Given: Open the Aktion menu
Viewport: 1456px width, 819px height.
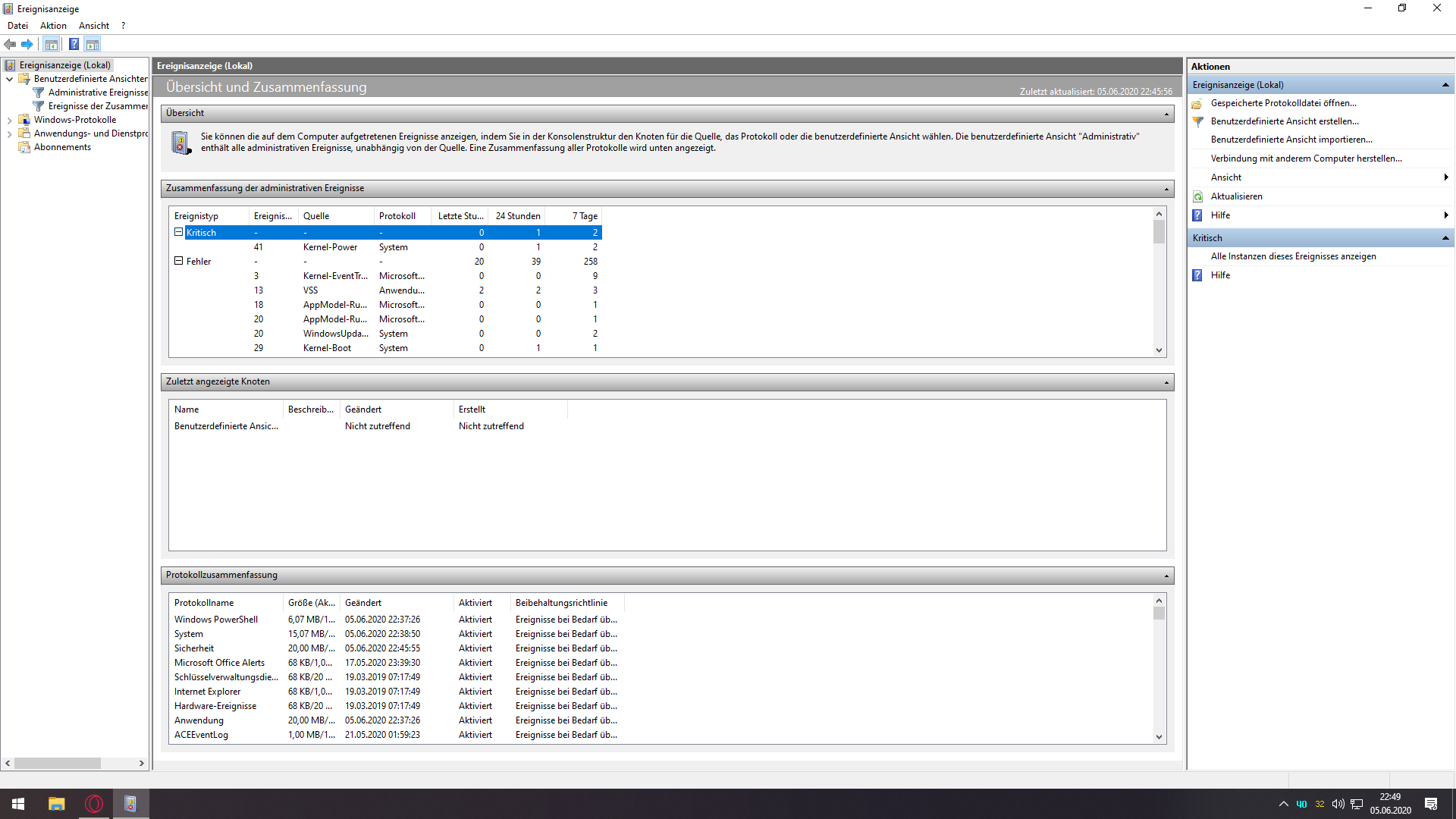Looking at the screenshot, I should click(x=53, y=26).
